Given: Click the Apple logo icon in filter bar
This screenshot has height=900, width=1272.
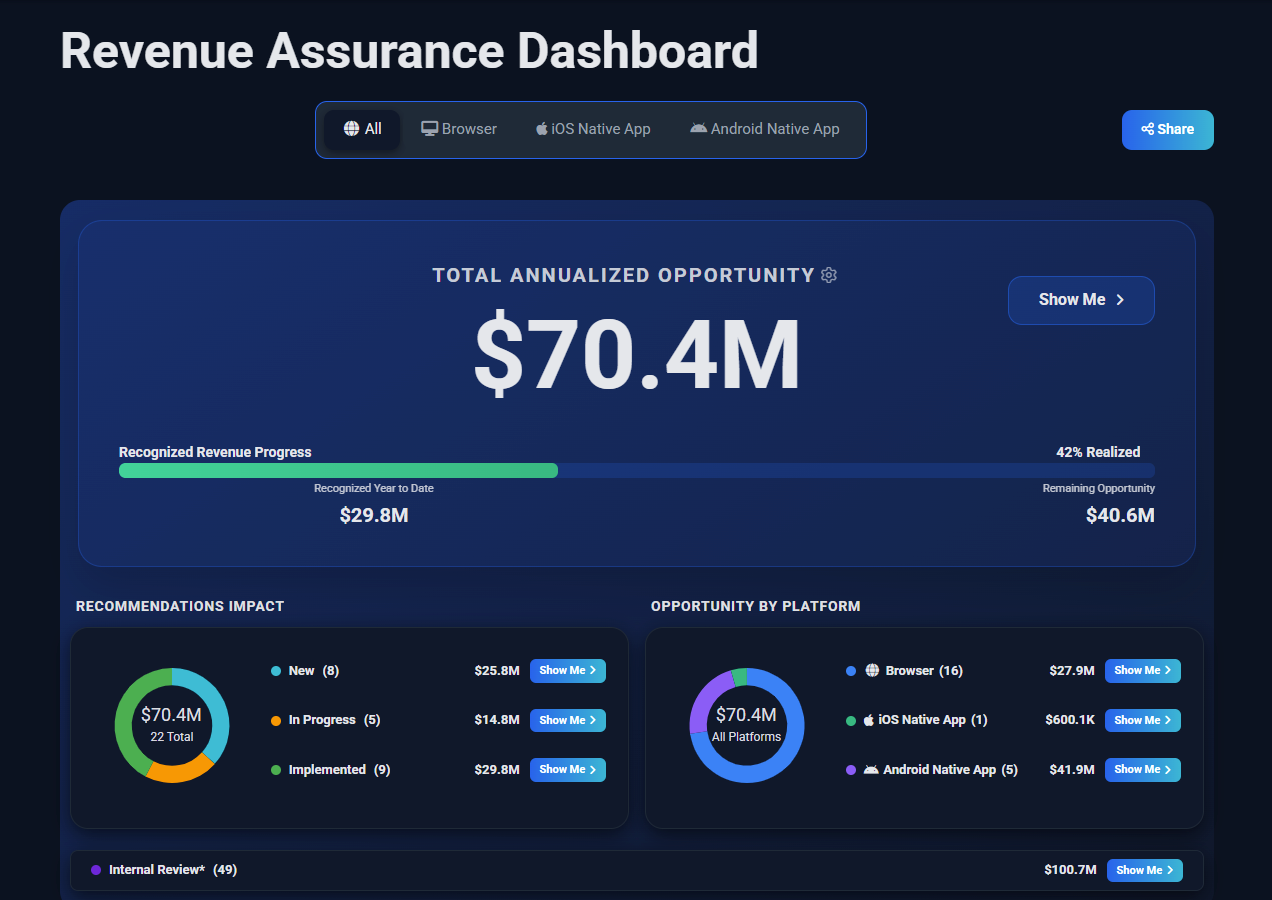Looking at the screenshot, I should click(542, 129).
